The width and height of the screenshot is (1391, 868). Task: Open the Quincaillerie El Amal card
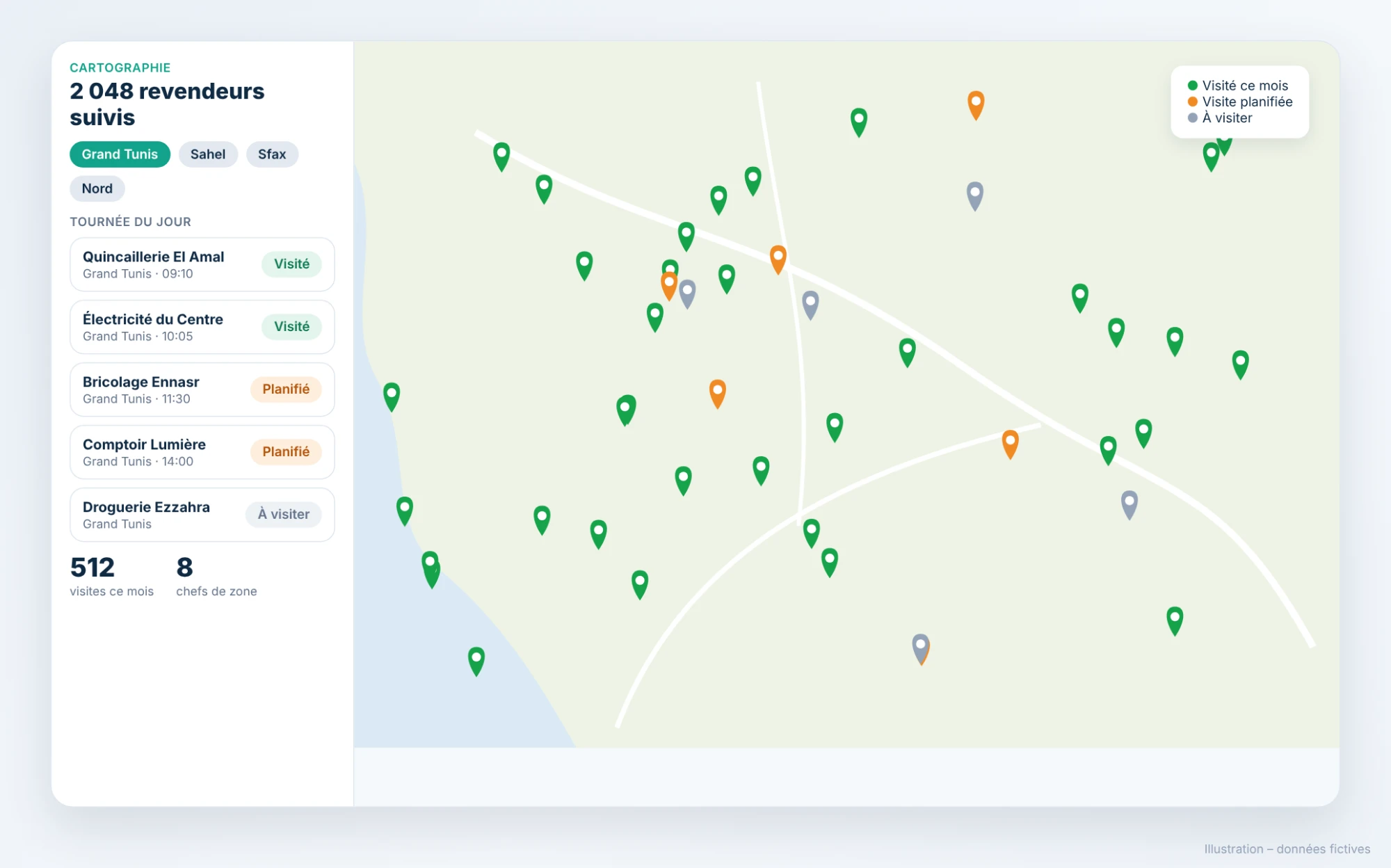click(202, 264)
